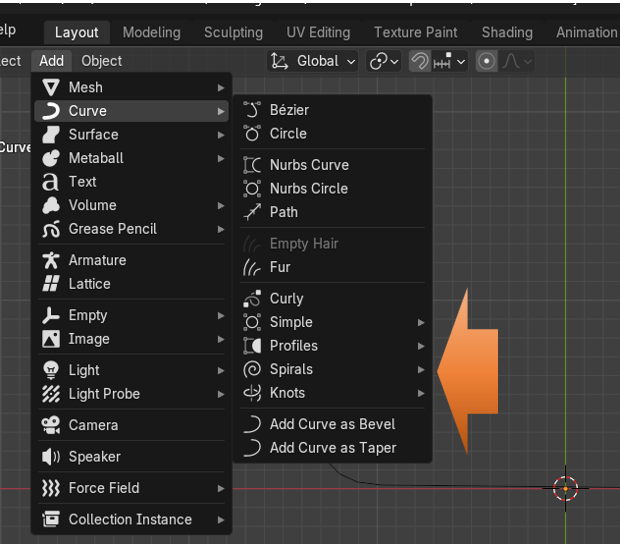620x544 pixels.
Task: Click the 3D cursor in the viewport
Action: click(566, 488)
